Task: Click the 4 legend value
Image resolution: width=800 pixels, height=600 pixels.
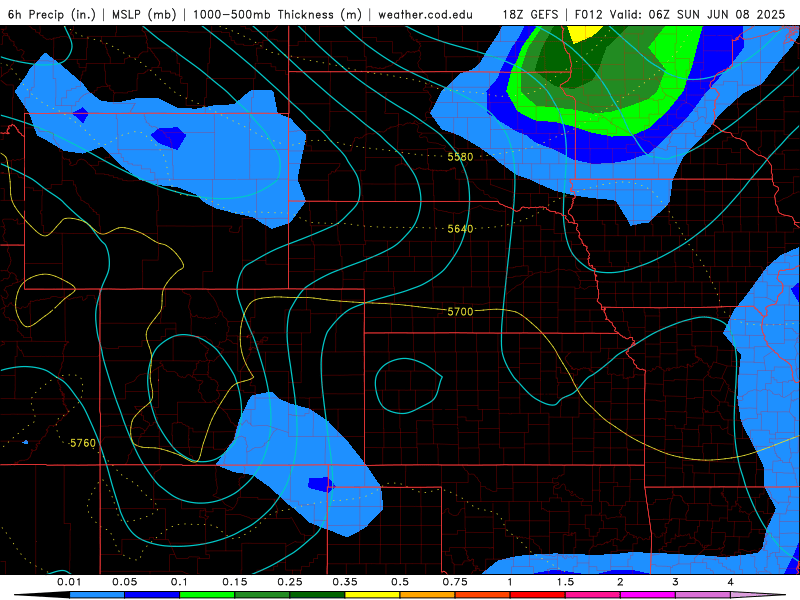Action: click(731, 582)
